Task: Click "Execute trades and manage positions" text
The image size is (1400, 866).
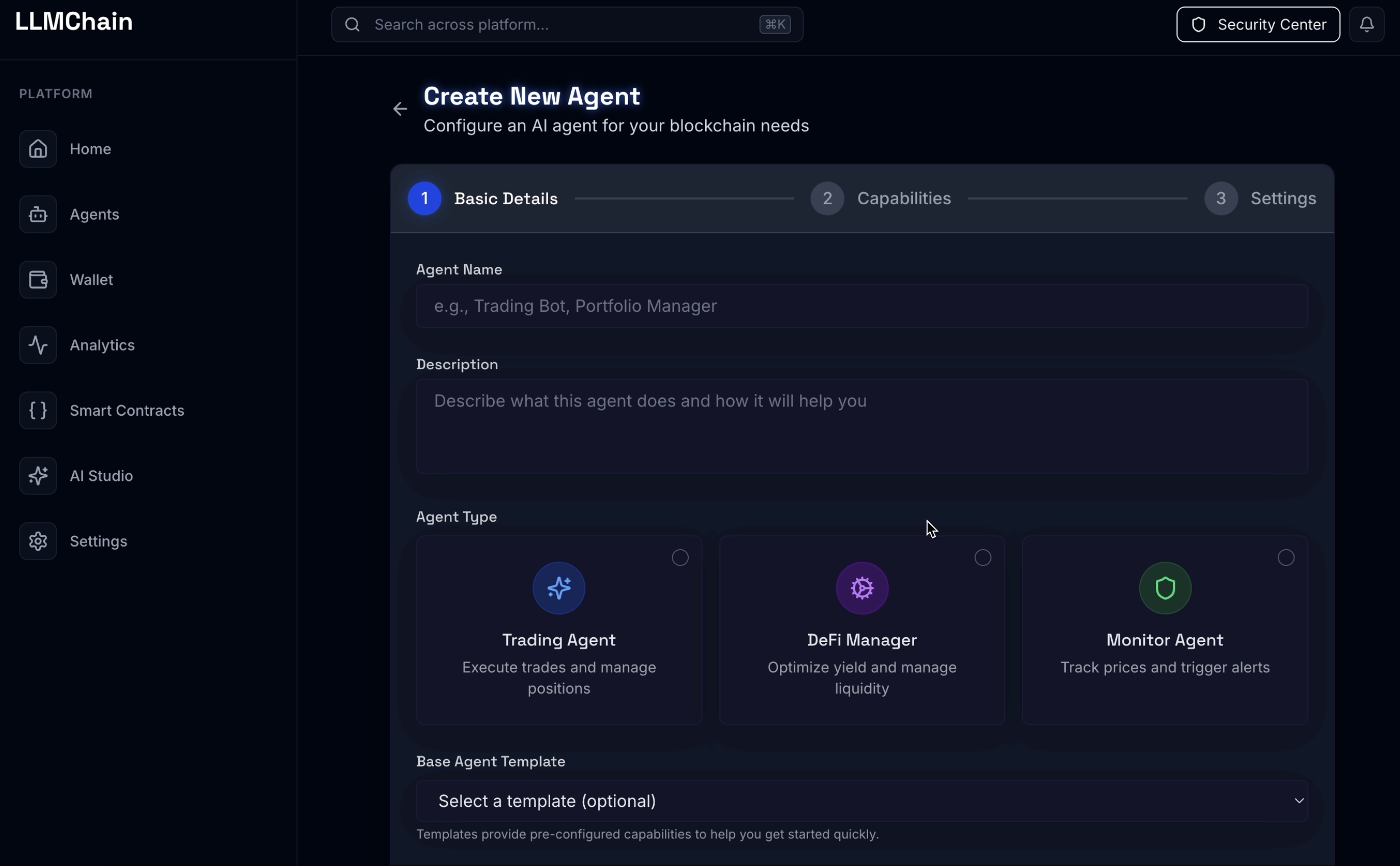Action: click(558, 678)
